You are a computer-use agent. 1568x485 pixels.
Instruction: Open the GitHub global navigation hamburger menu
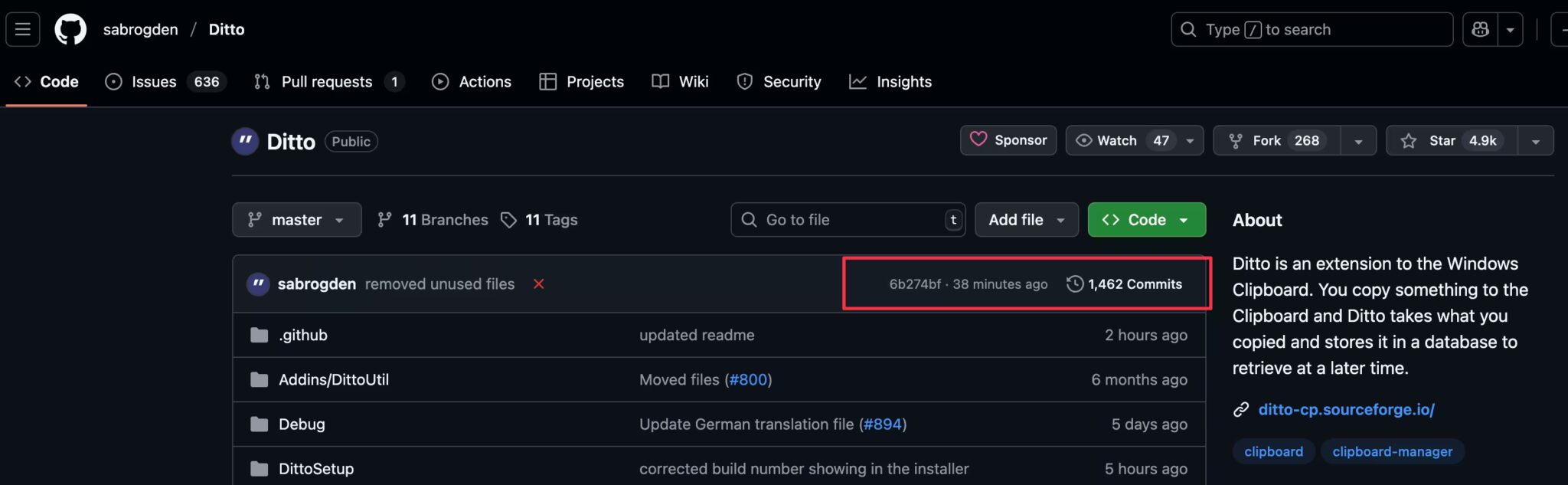click(x=22, y=28)
